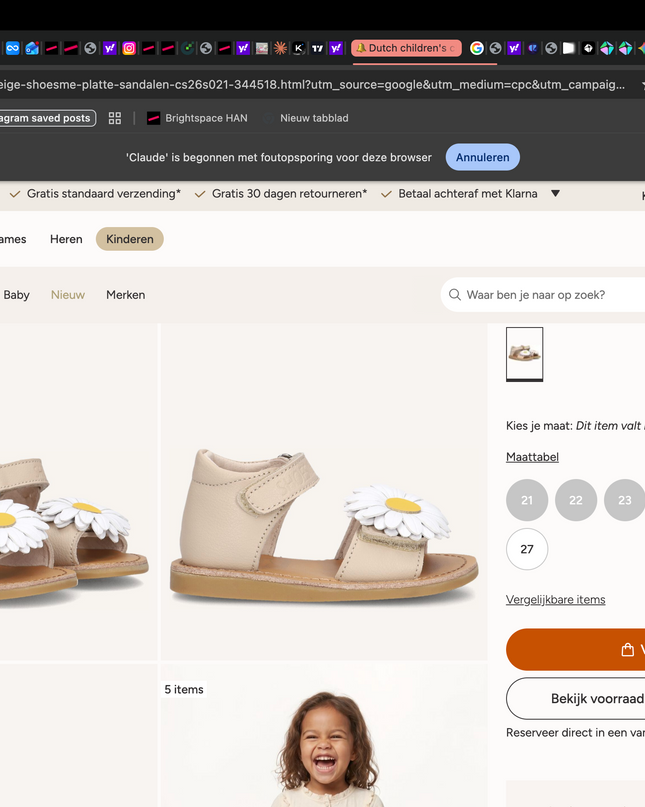Open the Maattabel size chart link
This screenshot has width=645, height=807.
tap(532, 457)
